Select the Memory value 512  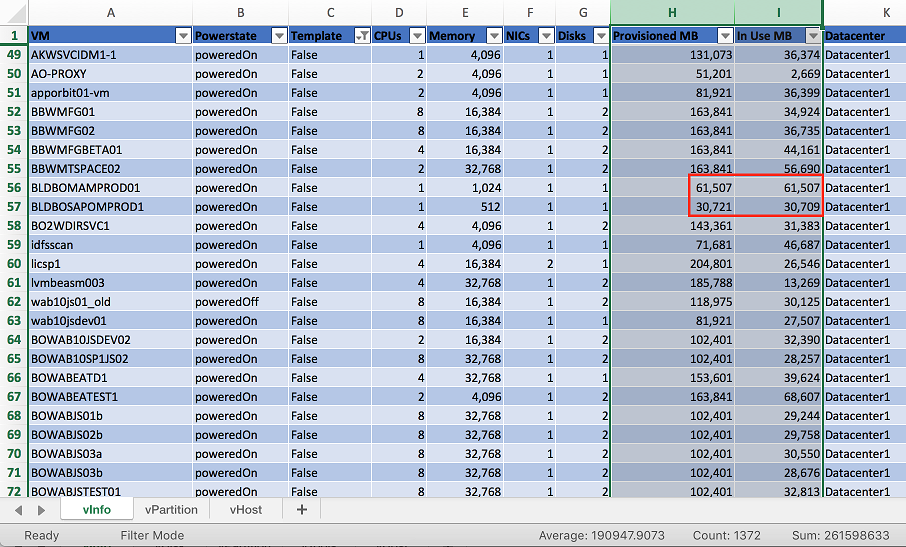coord(465,207)
